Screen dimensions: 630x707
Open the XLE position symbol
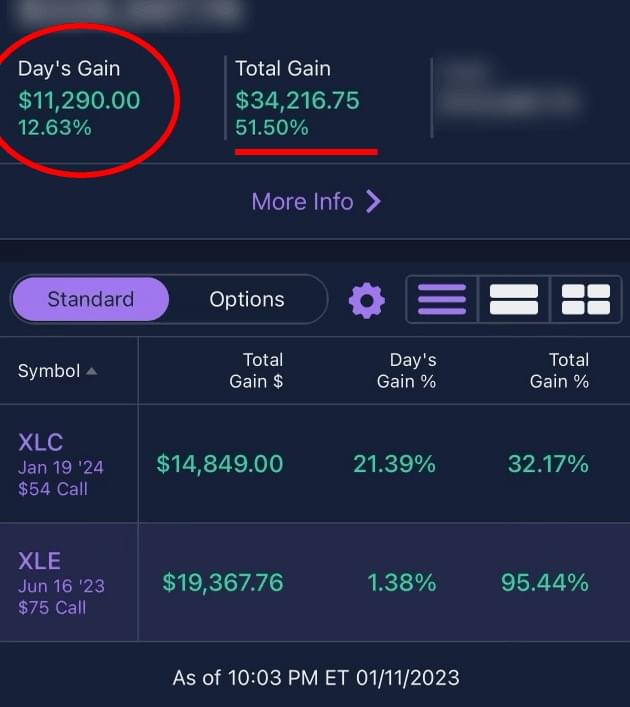click(40, 561)
